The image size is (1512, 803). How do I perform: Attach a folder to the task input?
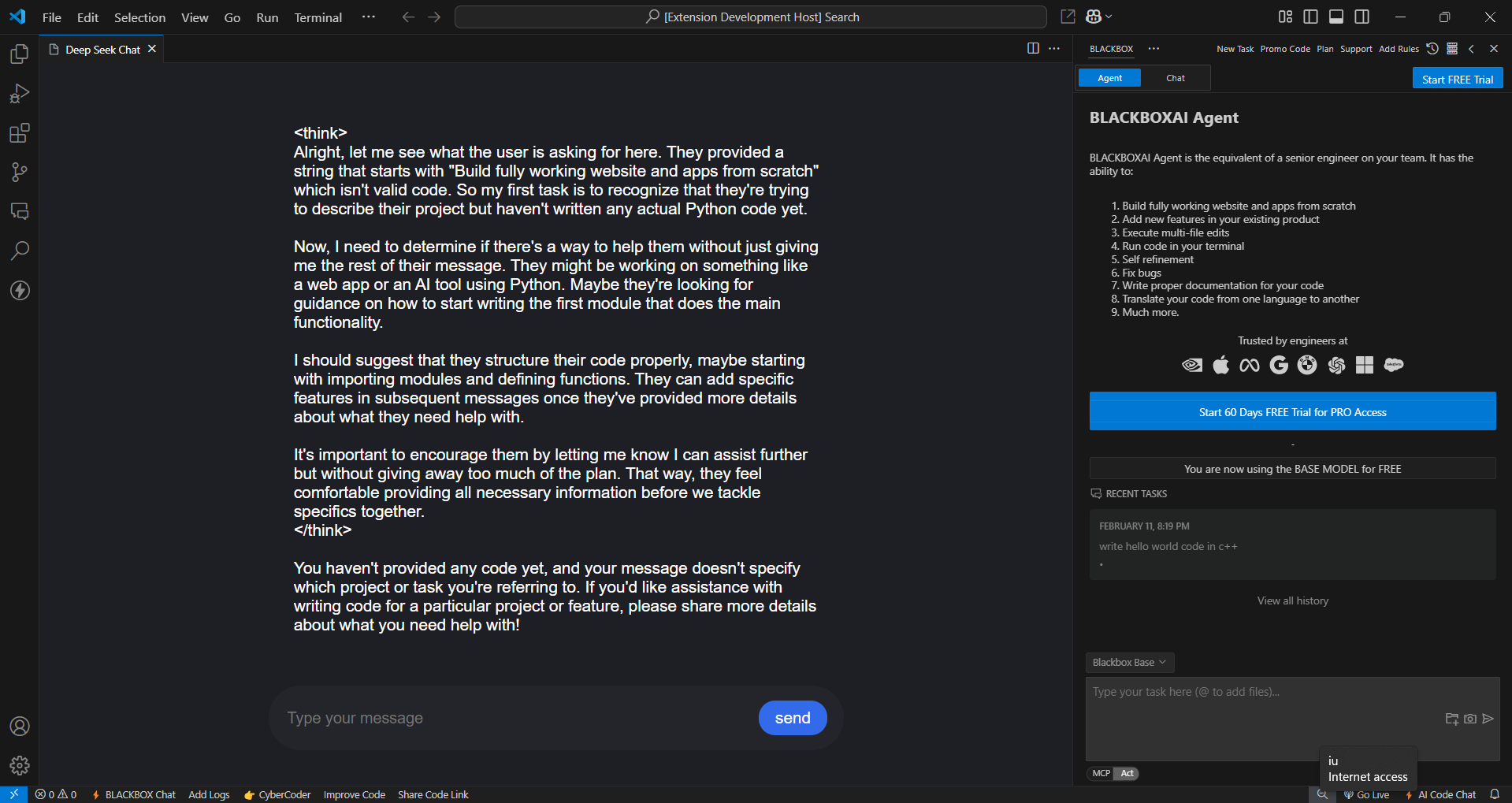point(1452,719)
